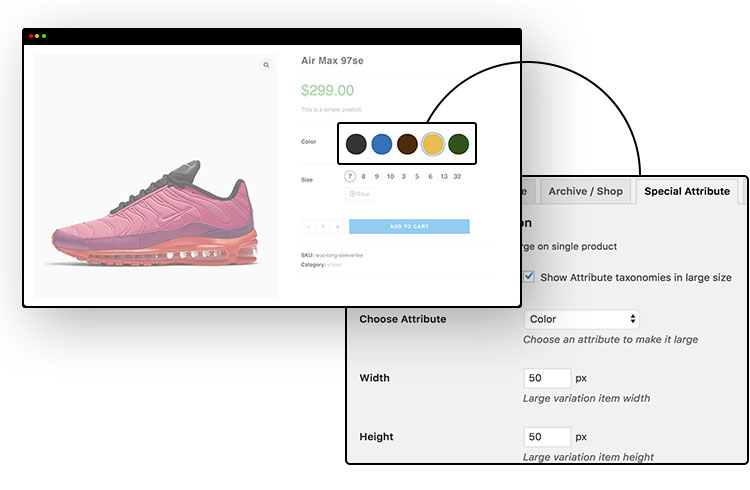Open the Choose Attribute dropdown
Image resolution: width=750 pixels, height=490 pixels.
pos(581,319)
